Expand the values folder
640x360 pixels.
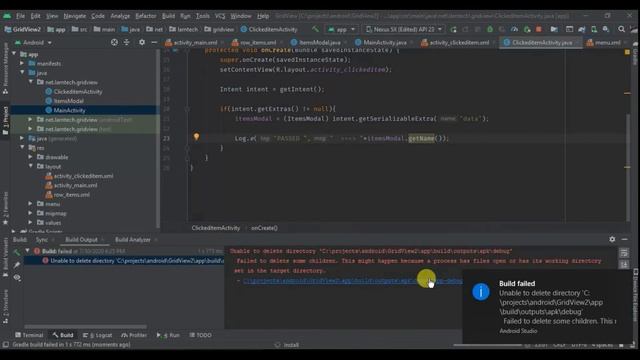click(x=31, y=222)
